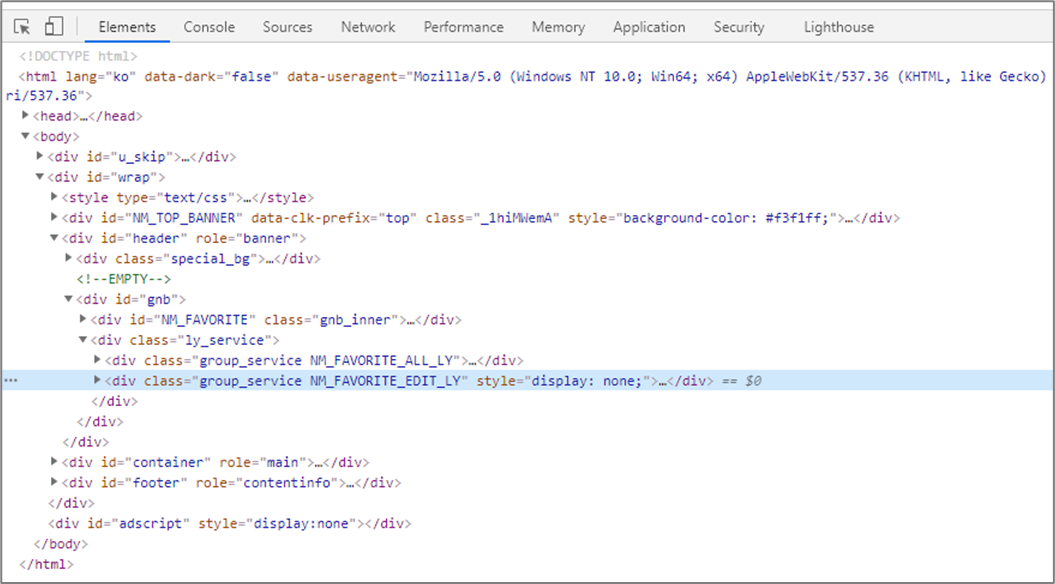Go to the Security tab
Screen dimensions: 1055x584
(739, 28)
